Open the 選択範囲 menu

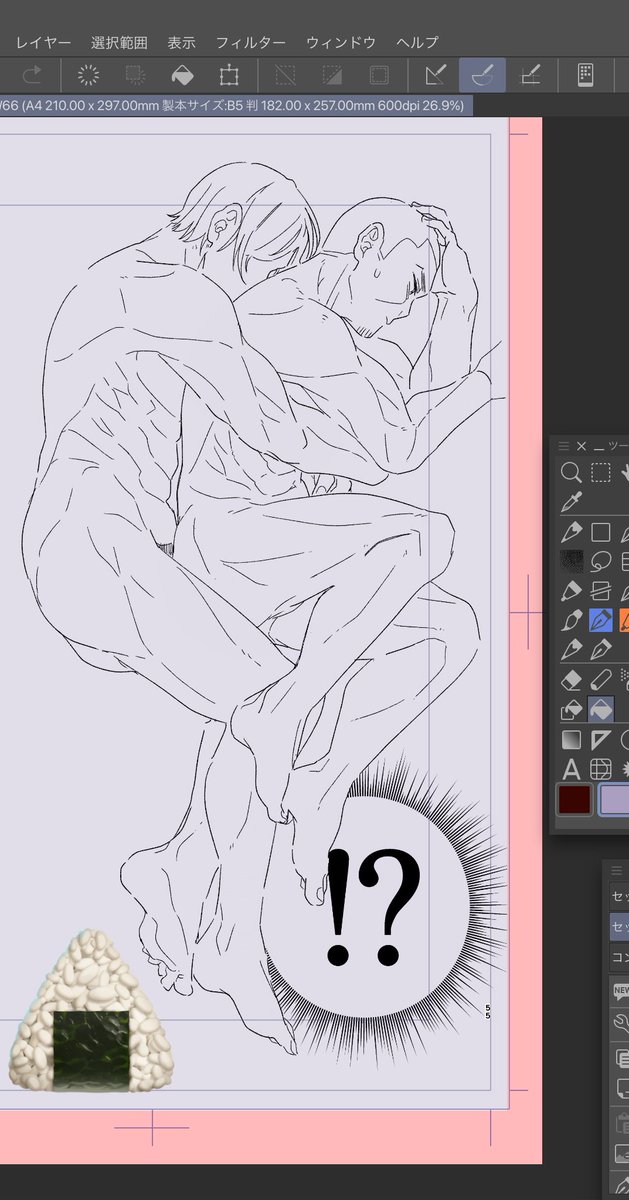(119, 43)
